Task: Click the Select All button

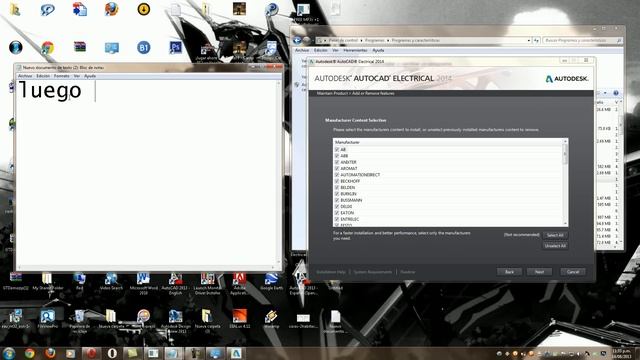Action: tap(555, 235)
